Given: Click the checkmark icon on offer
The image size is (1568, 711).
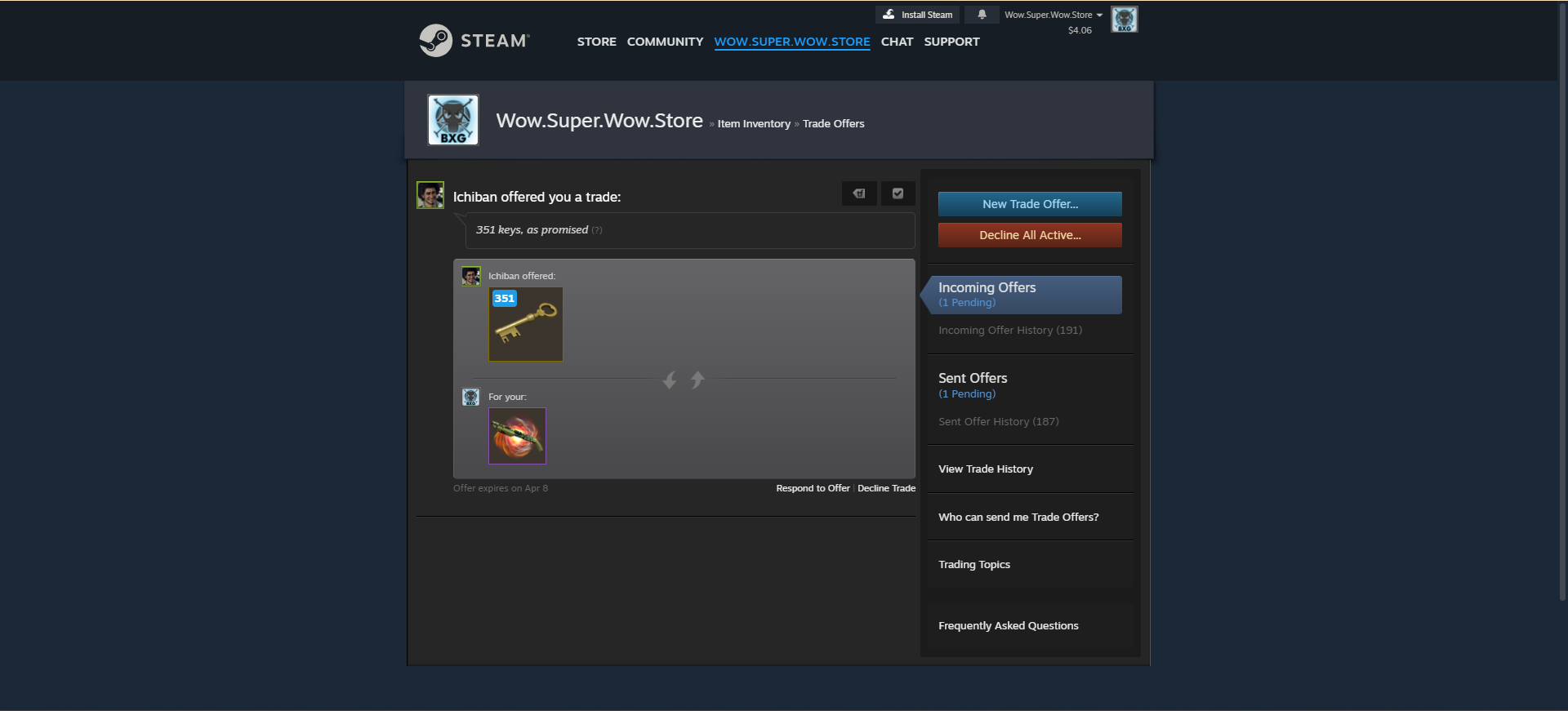Looking at the screenshot, I should coord(898,193).
